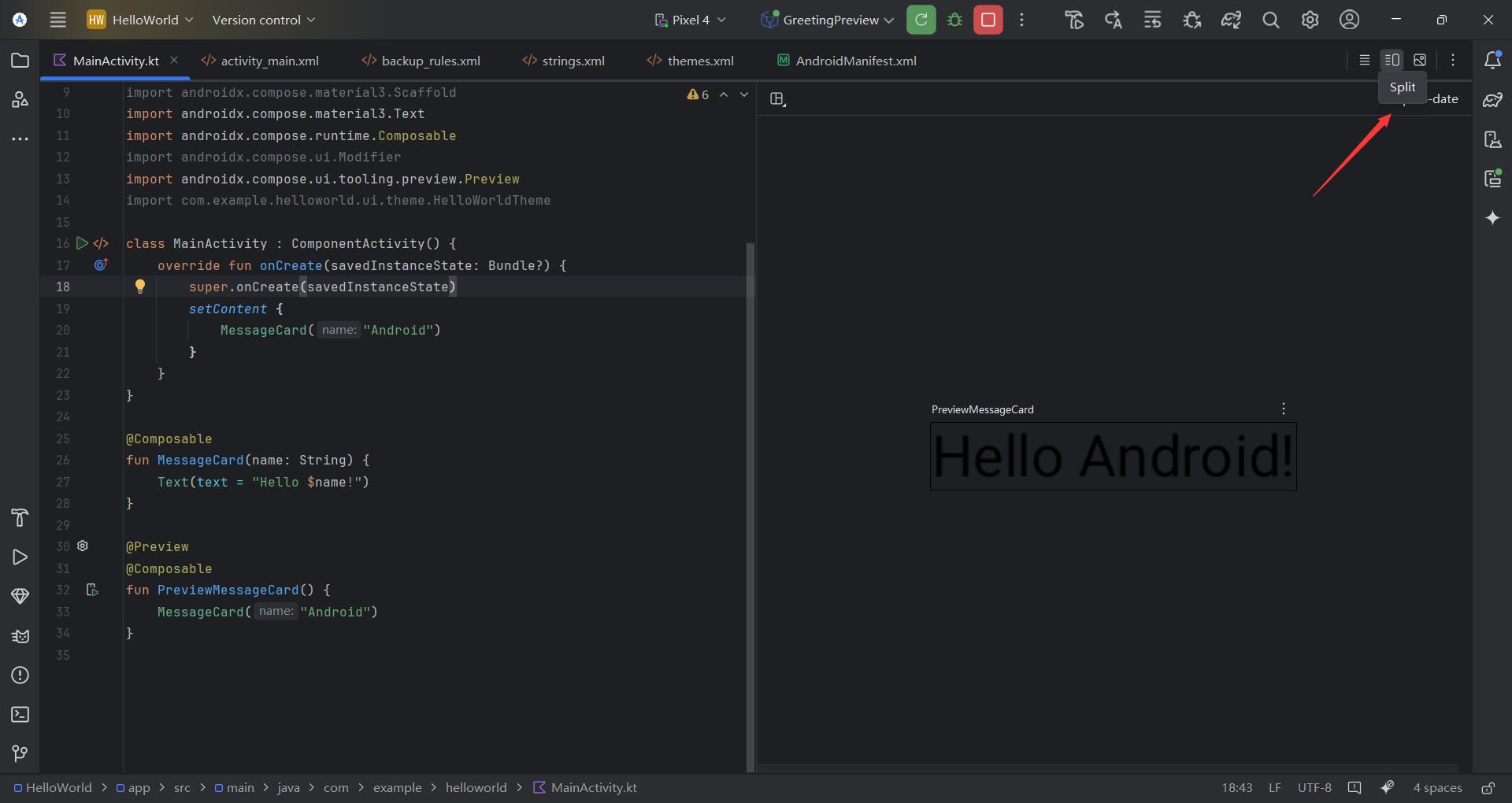Go to the next highlighted problem arrow
1512x803 pixels.
click(744, 94)
